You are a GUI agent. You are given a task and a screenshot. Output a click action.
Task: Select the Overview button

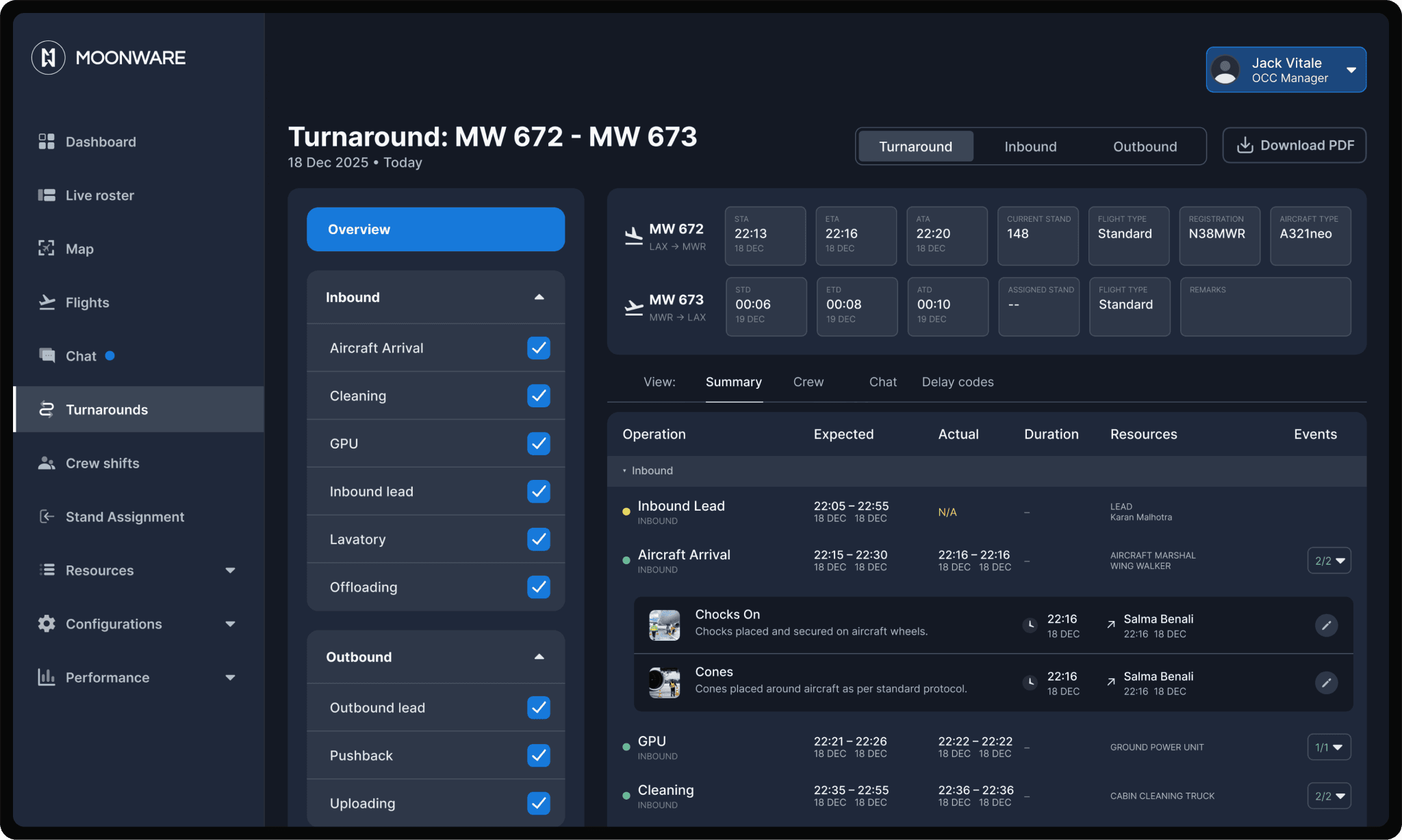click(x=435, y=229)
